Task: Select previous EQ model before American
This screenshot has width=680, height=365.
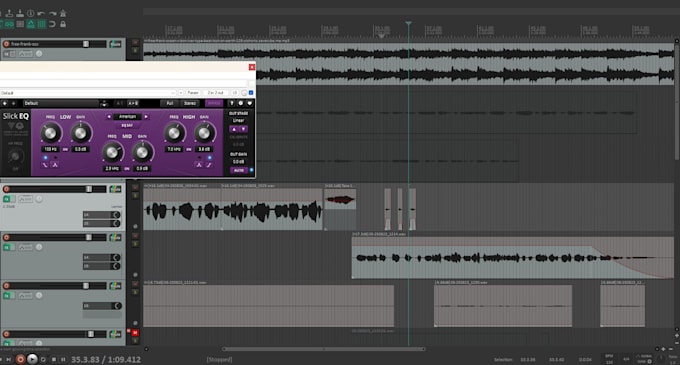Action: [x=109, y=117]
